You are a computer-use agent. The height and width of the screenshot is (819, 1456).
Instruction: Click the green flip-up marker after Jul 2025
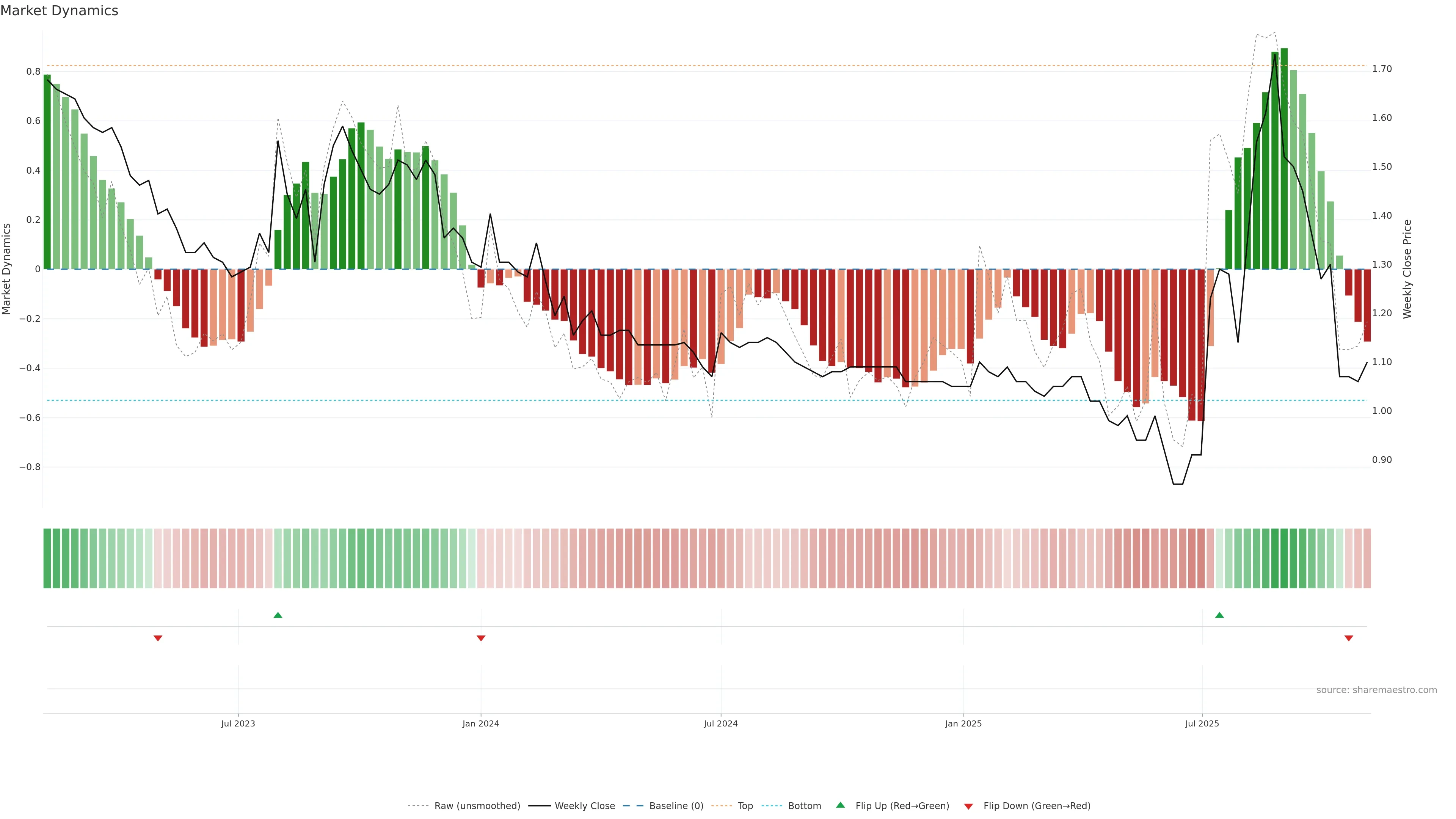tap(1219, 615)
